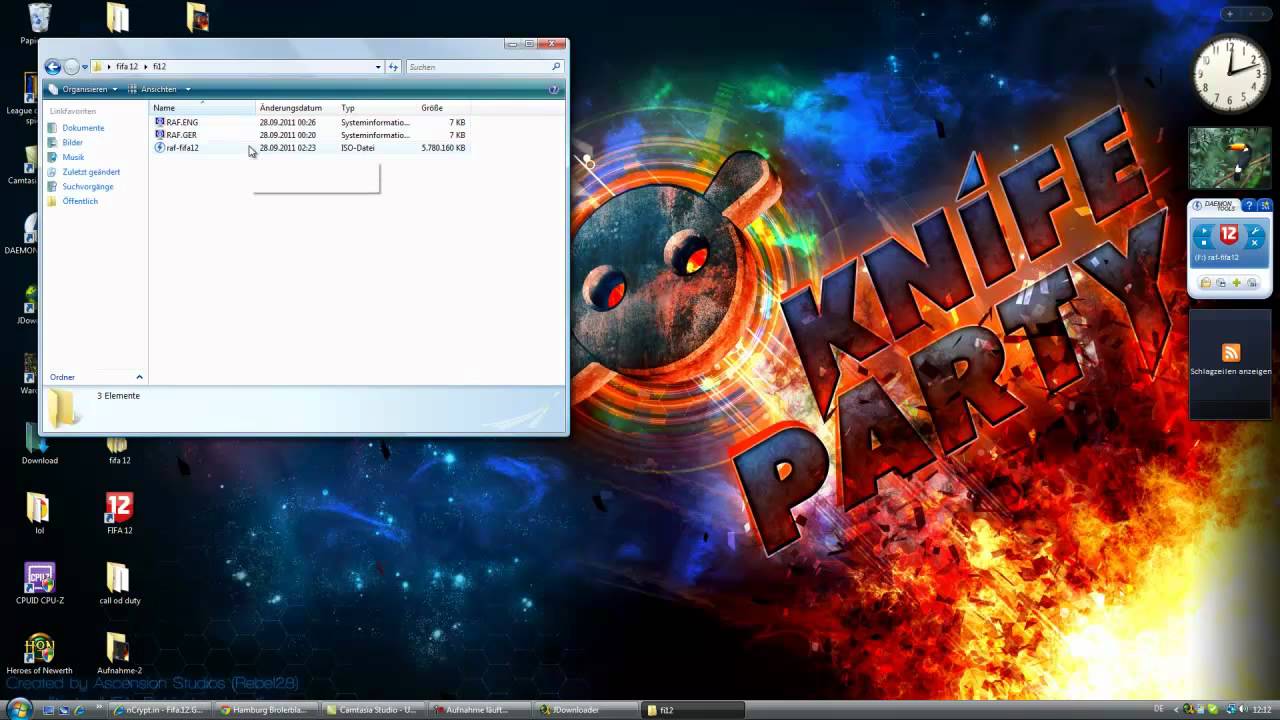This screenshot has height=720, width=1280.
Task: Click the analog clock gadget
Action: 1230,75
